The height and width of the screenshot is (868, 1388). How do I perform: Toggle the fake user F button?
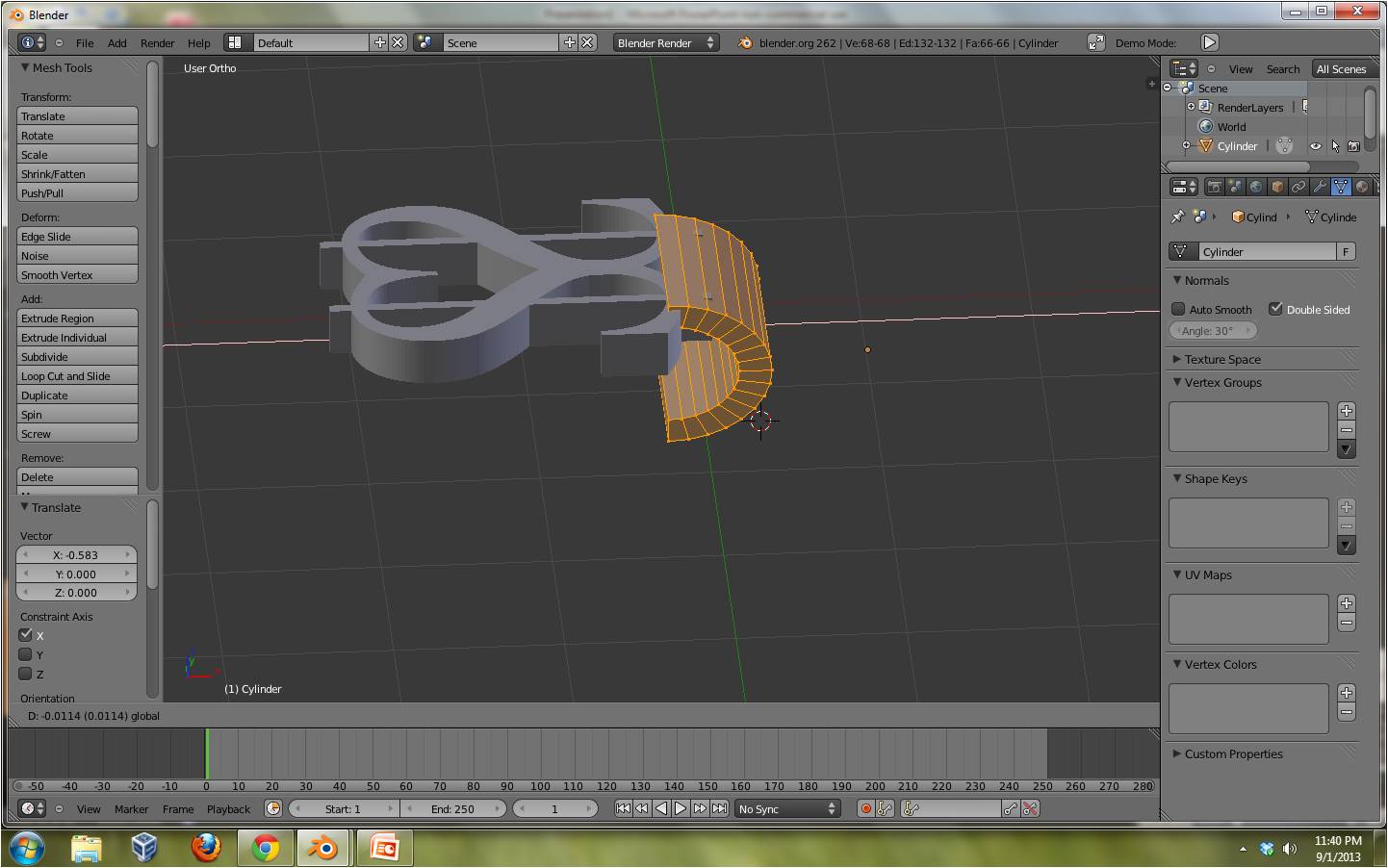click(1347, 251)
